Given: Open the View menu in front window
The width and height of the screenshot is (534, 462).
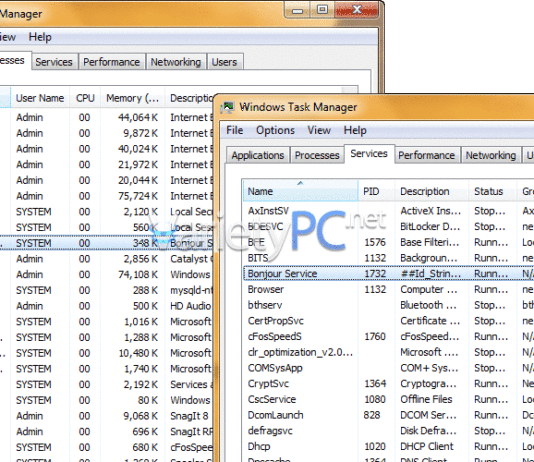Looking at the screenshot, I should [x=319, y=130].
